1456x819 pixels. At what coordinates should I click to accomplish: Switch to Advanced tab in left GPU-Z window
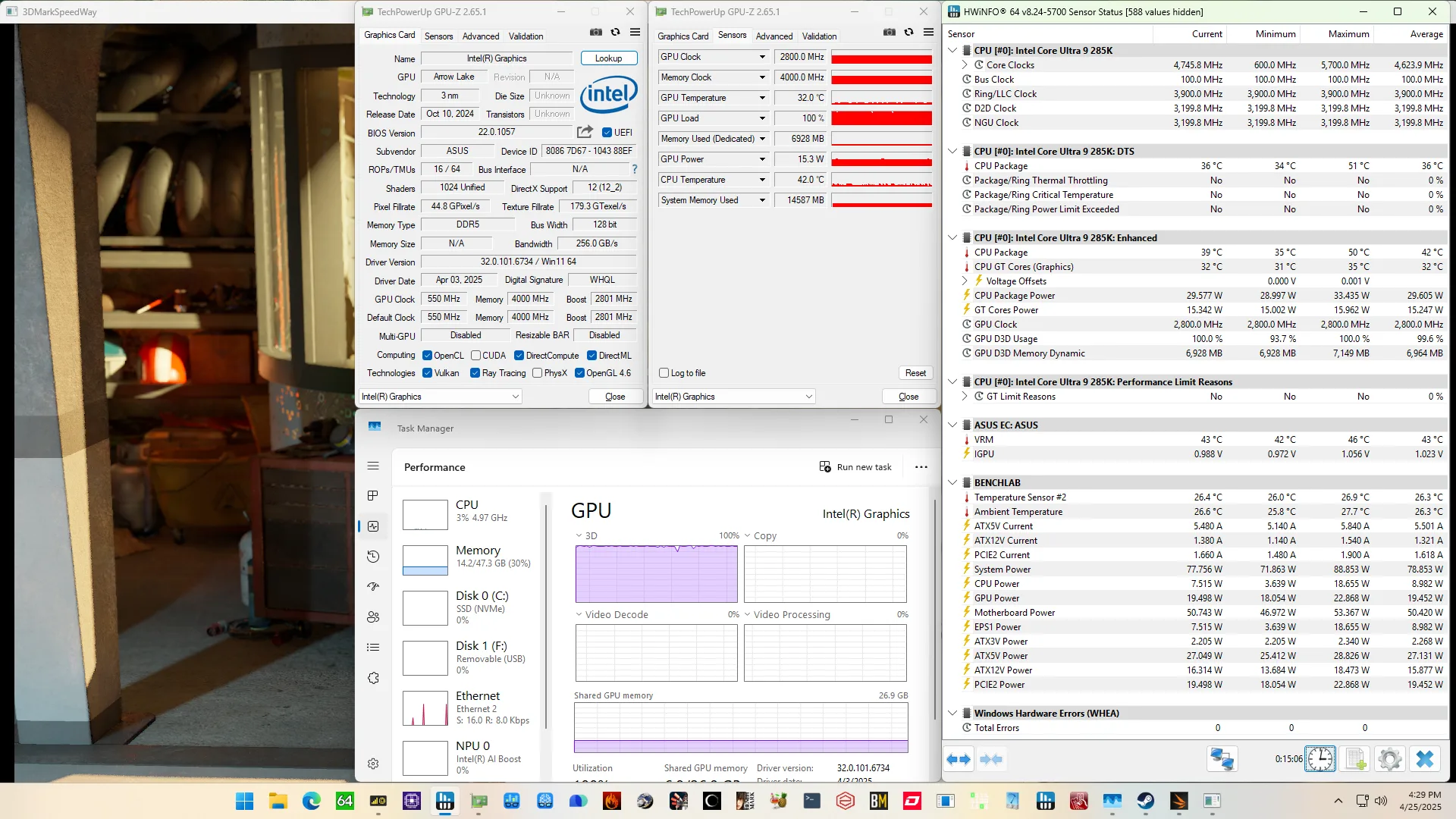click(x=481, y=36)
